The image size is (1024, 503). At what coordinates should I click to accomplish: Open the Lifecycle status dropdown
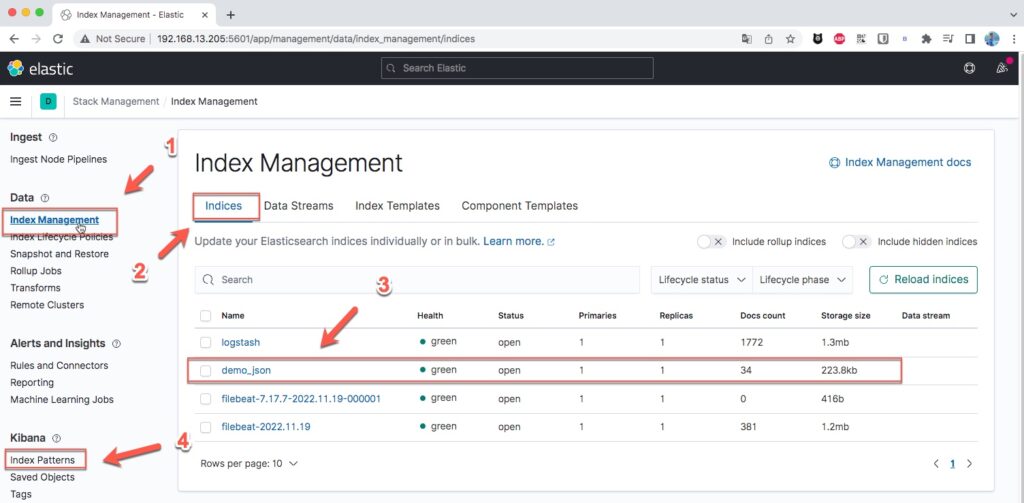coord(702,280)
